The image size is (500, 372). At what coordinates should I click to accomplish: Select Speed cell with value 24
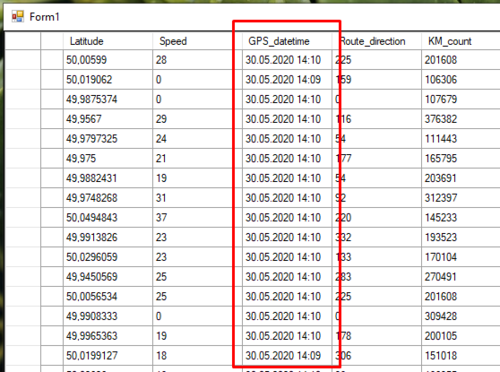point(198,139)
